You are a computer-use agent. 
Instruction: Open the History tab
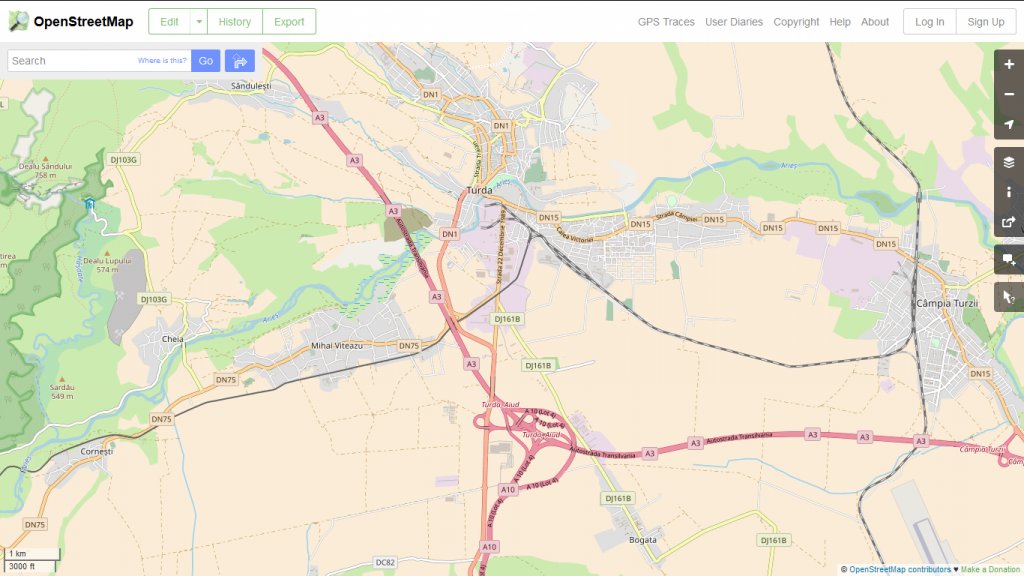[x=234, y=22]
